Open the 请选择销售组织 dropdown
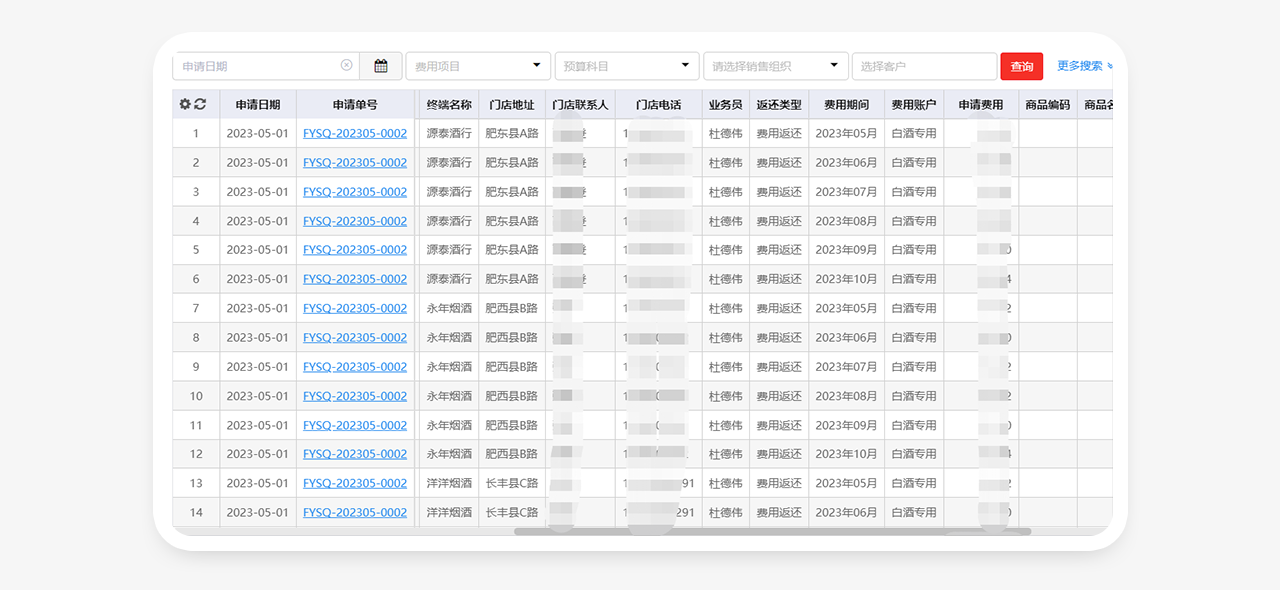This screenshot has height=590, width=1280. (x=775, y=66)
